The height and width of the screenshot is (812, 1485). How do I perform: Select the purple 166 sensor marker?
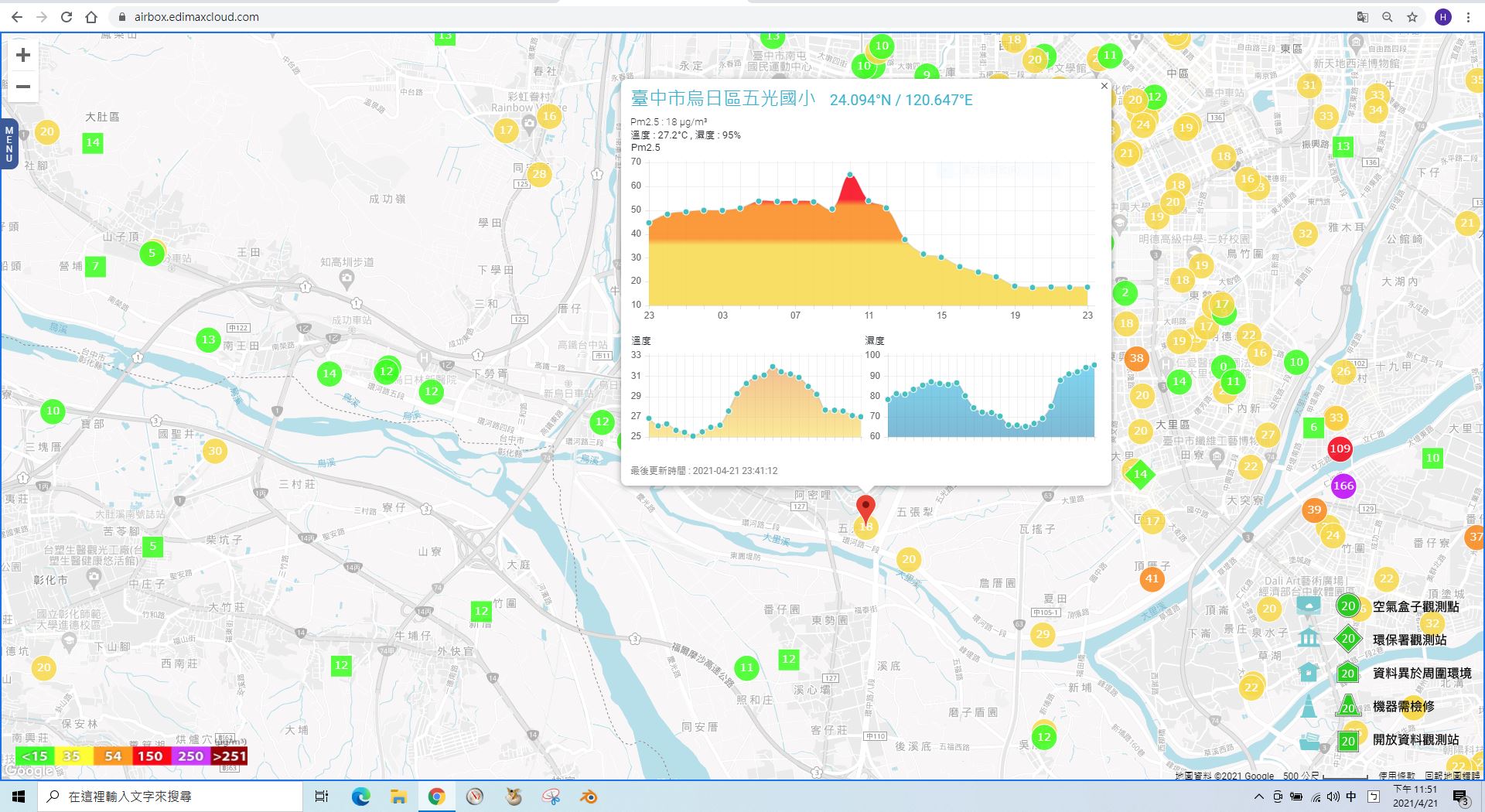pos(1343,486)
